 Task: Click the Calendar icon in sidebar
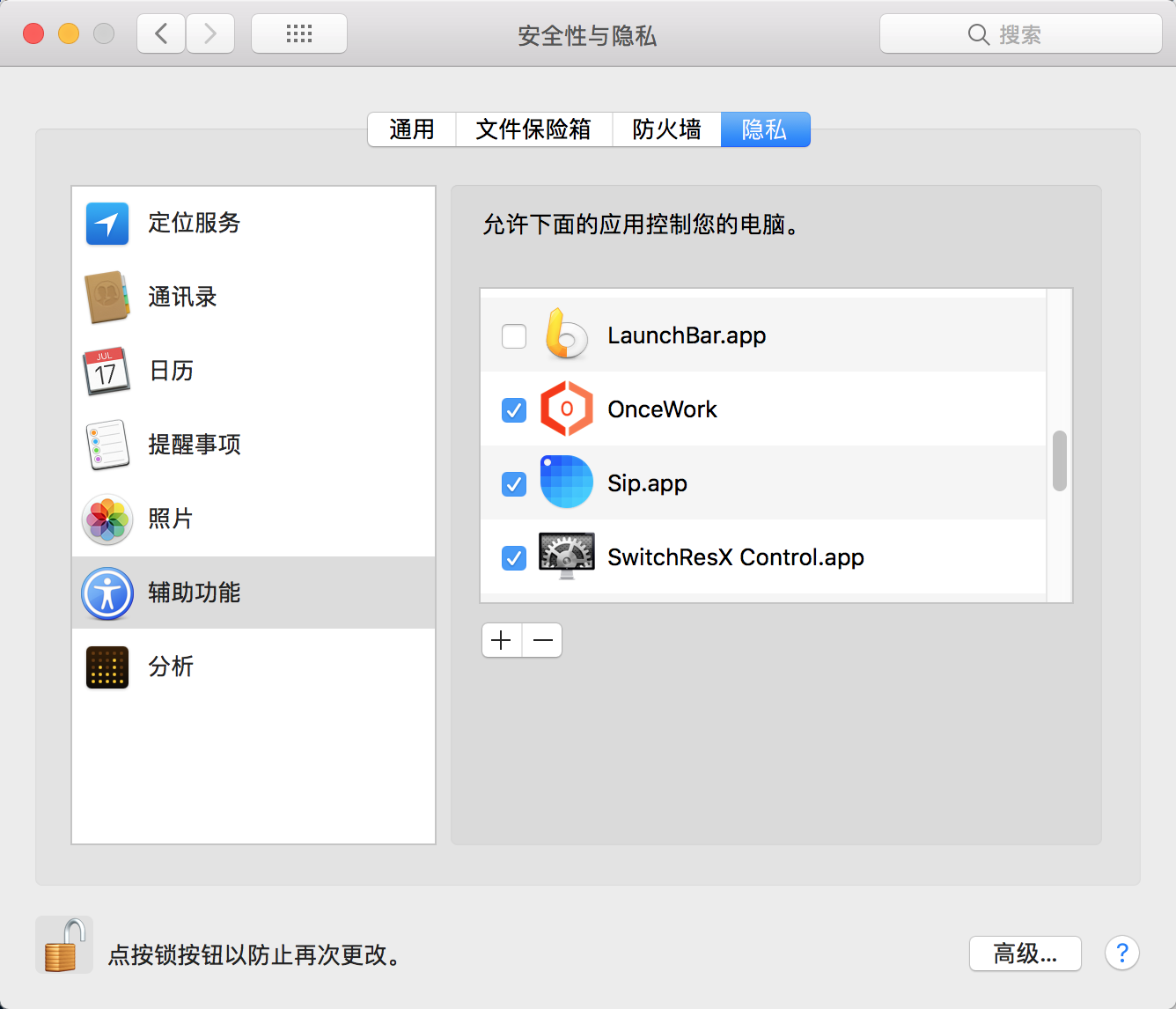pos(107,372)
